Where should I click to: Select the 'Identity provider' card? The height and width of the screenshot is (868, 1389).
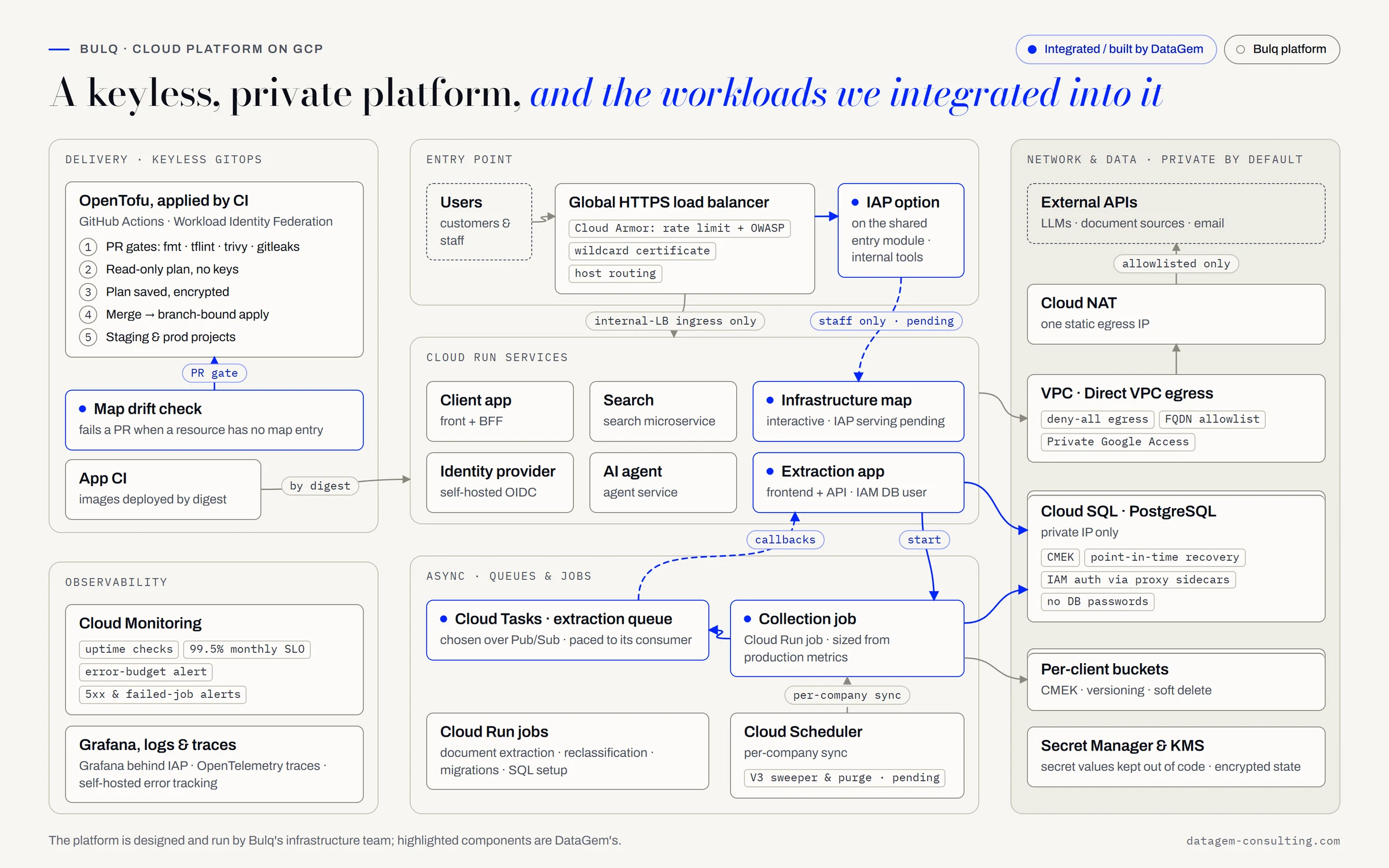[500, 483]
